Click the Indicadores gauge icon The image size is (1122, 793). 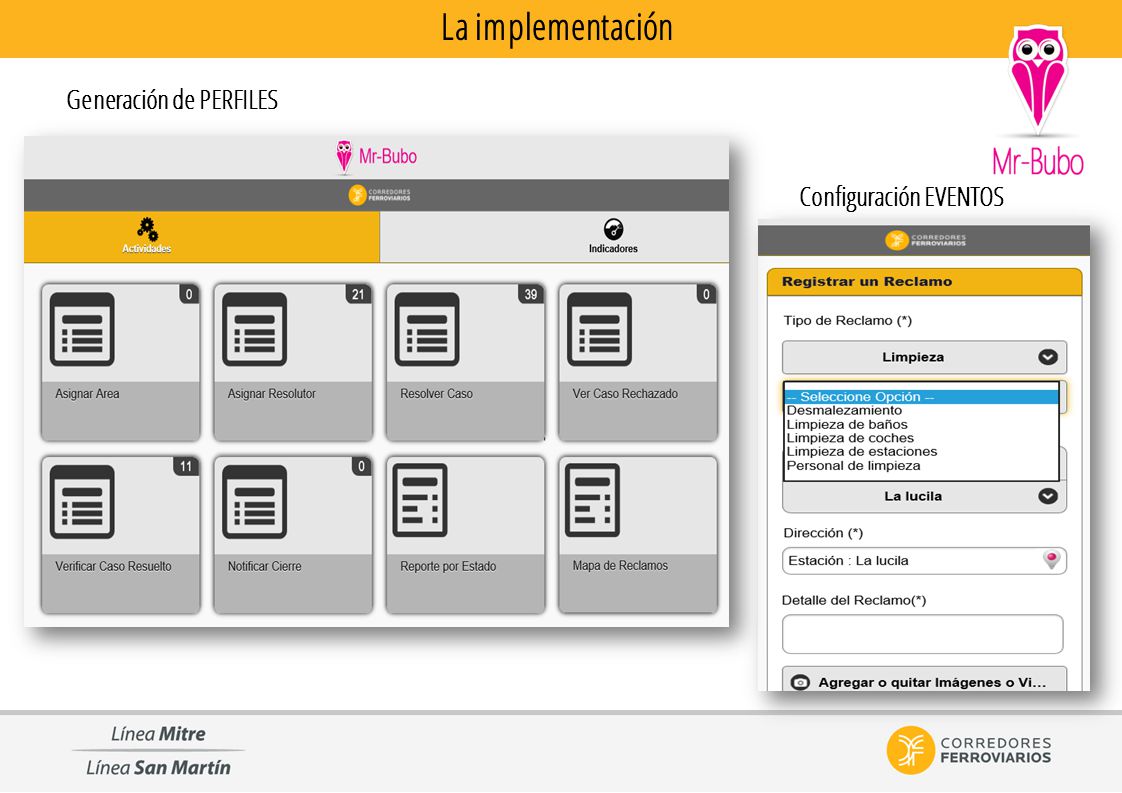point(613,229)
